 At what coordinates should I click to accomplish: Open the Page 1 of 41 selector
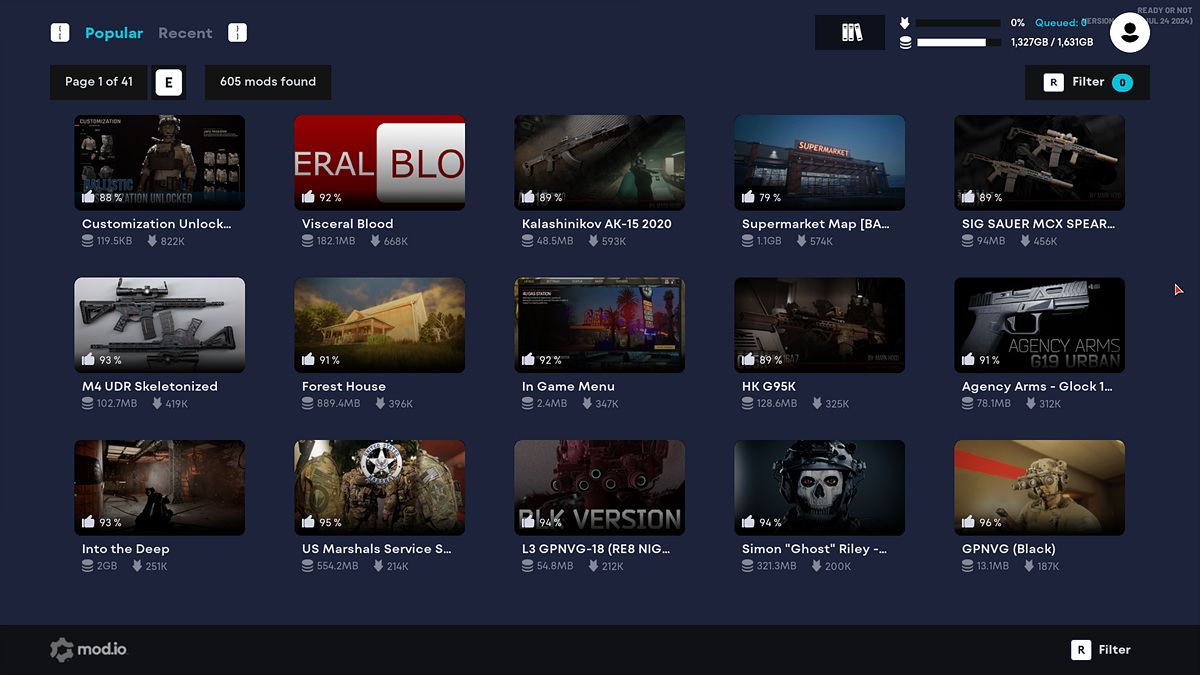pyautogui.click(x=98, y=82)
